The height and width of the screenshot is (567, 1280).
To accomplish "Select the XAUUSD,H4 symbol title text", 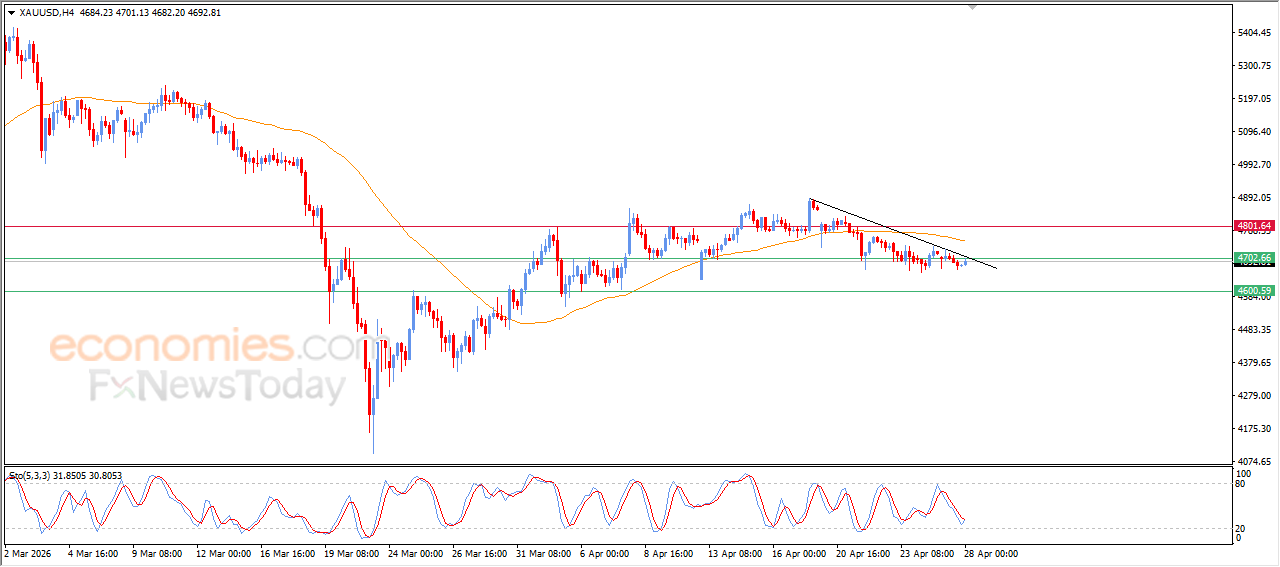I will tap(46, 13).
